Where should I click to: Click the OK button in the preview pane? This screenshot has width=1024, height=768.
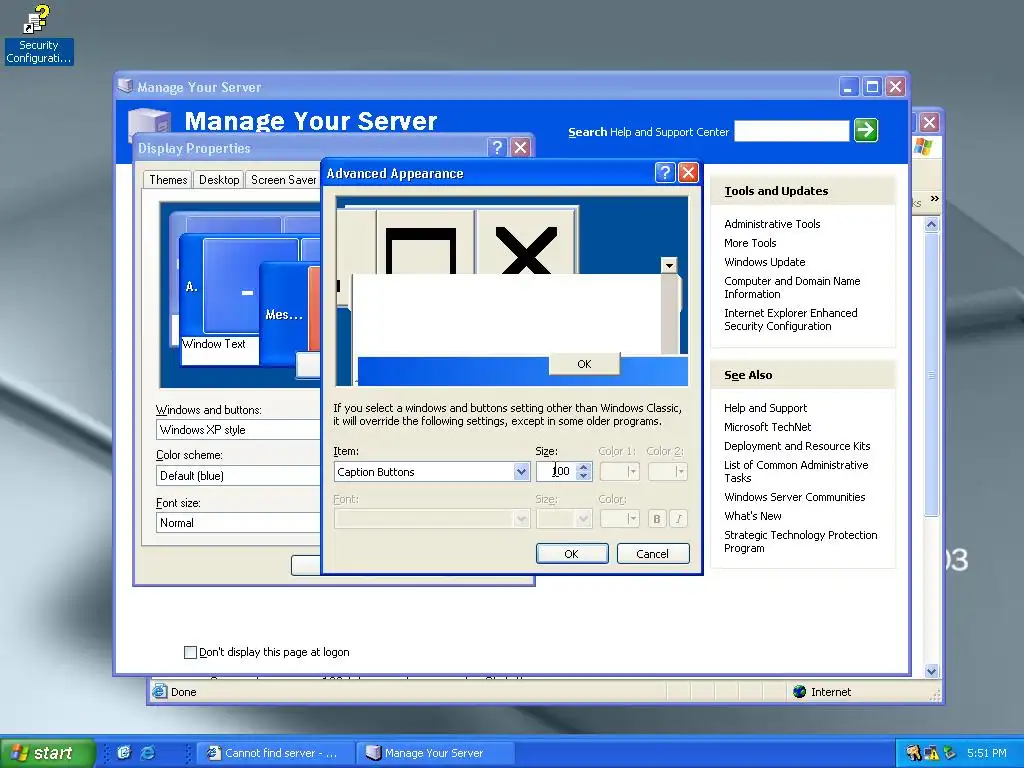584,364
